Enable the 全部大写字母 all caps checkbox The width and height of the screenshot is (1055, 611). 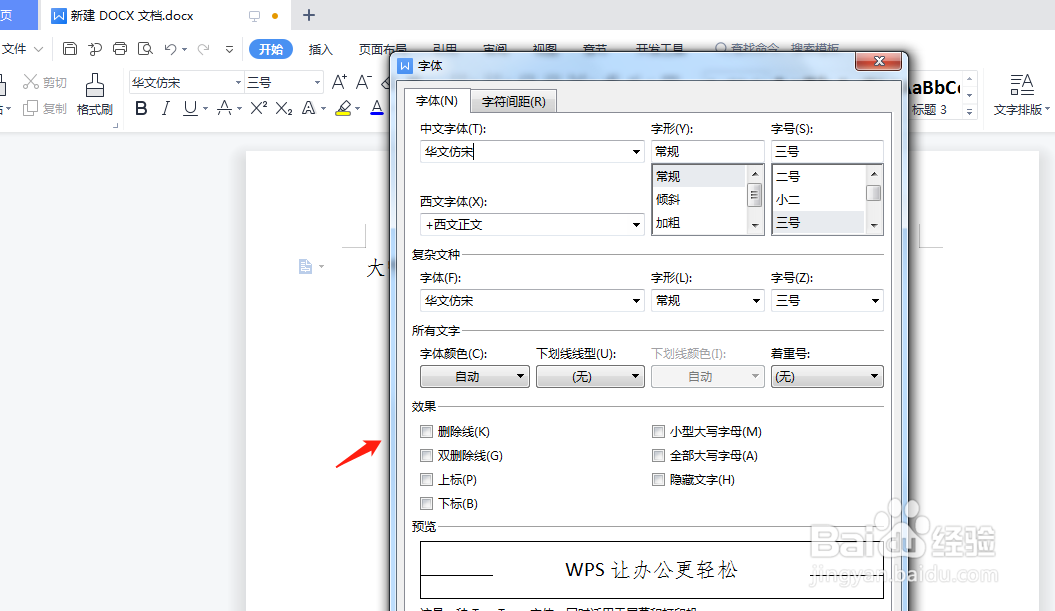pyautogui.click(x=659, y=455)
